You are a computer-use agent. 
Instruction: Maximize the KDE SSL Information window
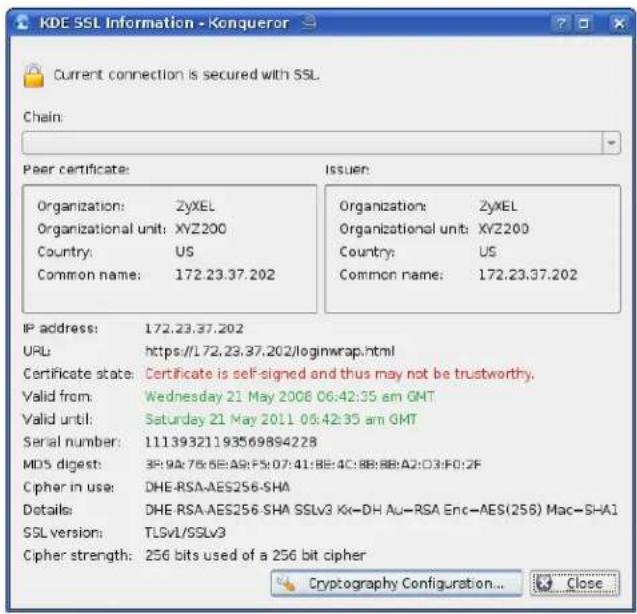click(x=584, y=23)
